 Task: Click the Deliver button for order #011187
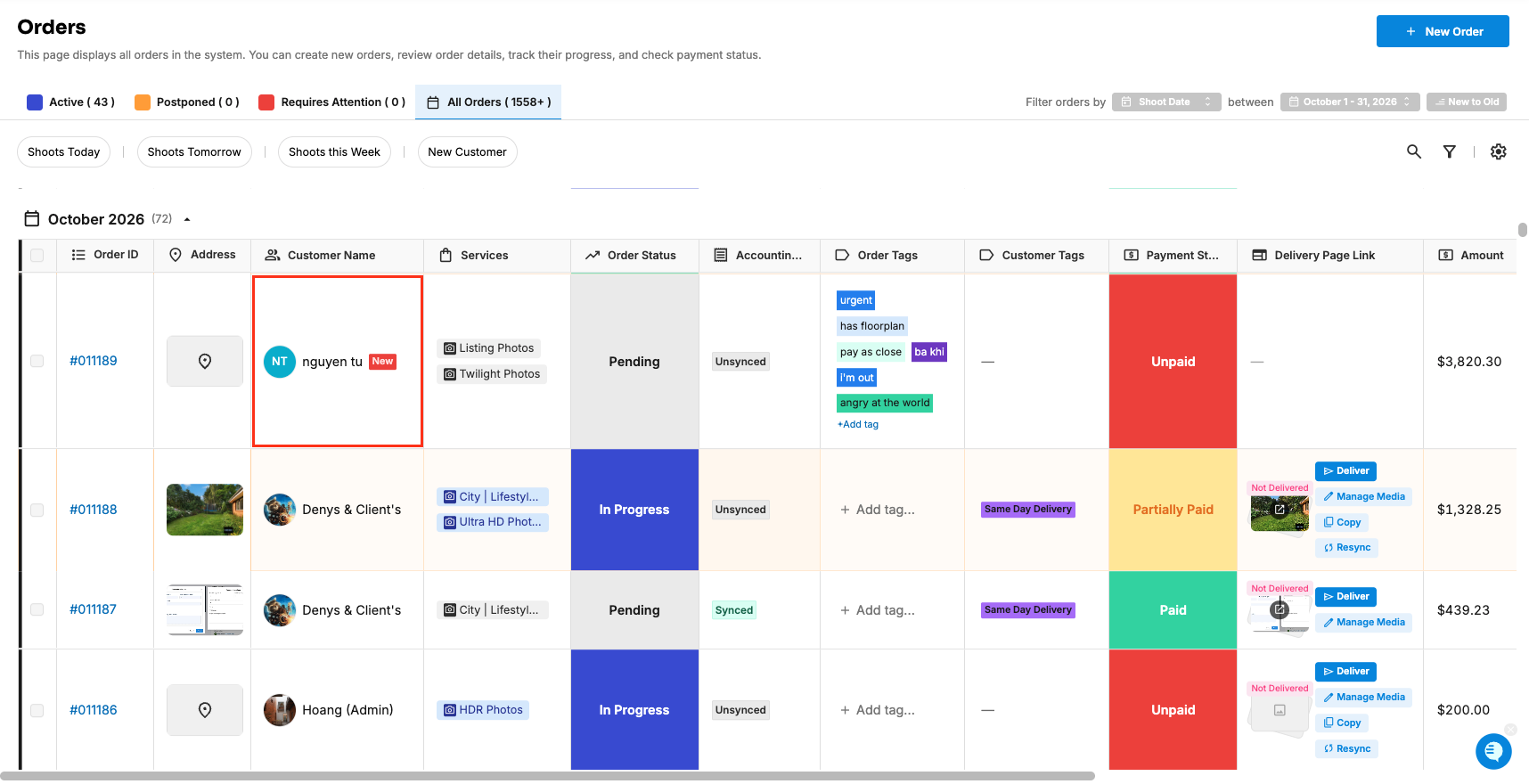pyautogui.click(x=1345, y=596)
